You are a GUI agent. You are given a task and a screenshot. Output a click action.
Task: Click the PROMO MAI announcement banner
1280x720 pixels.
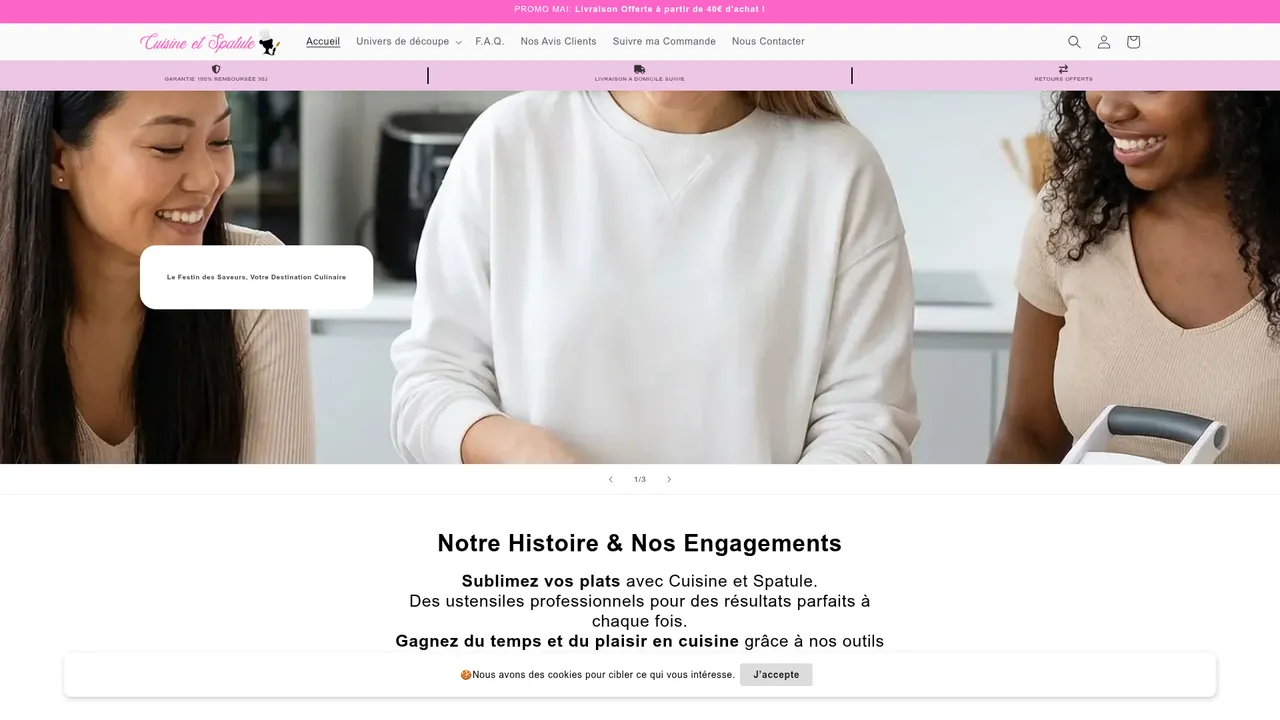tap(640, 10)
